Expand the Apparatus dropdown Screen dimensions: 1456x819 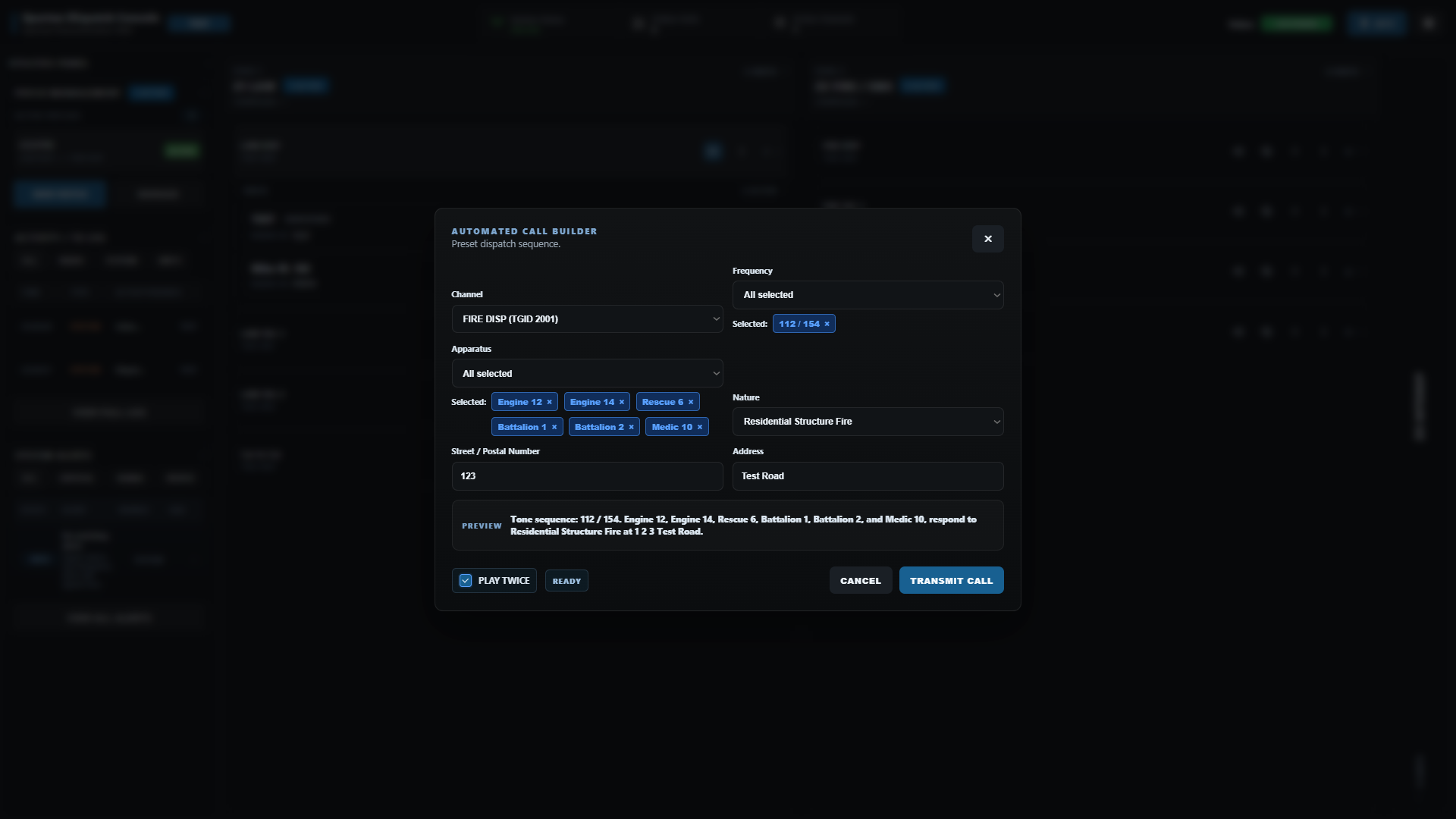pos(587,373)
